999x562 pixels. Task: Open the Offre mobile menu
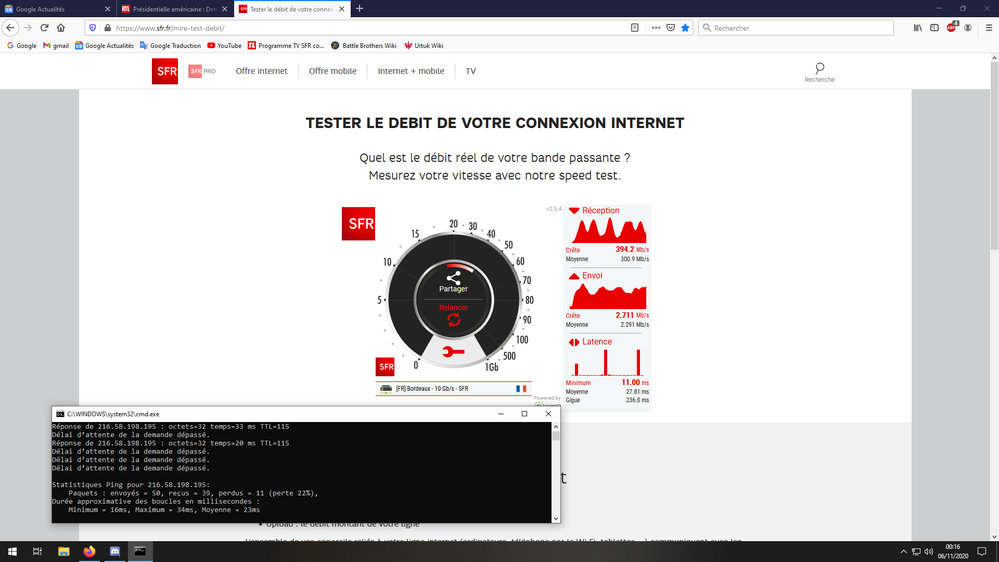(x=333, y=71)
